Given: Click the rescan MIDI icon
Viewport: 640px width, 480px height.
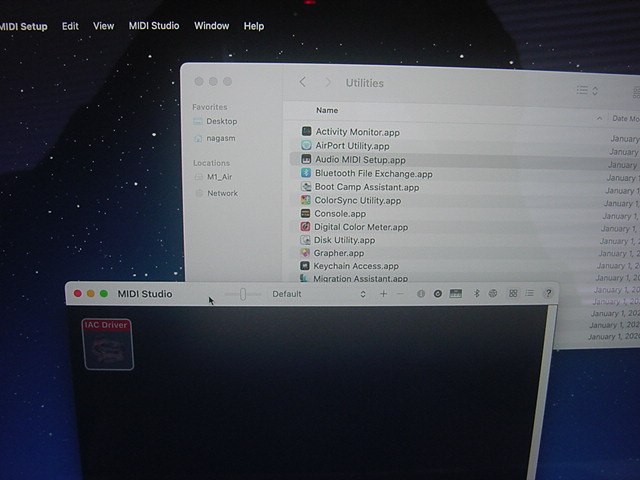Looking at the screenshot, I should 438,293.
